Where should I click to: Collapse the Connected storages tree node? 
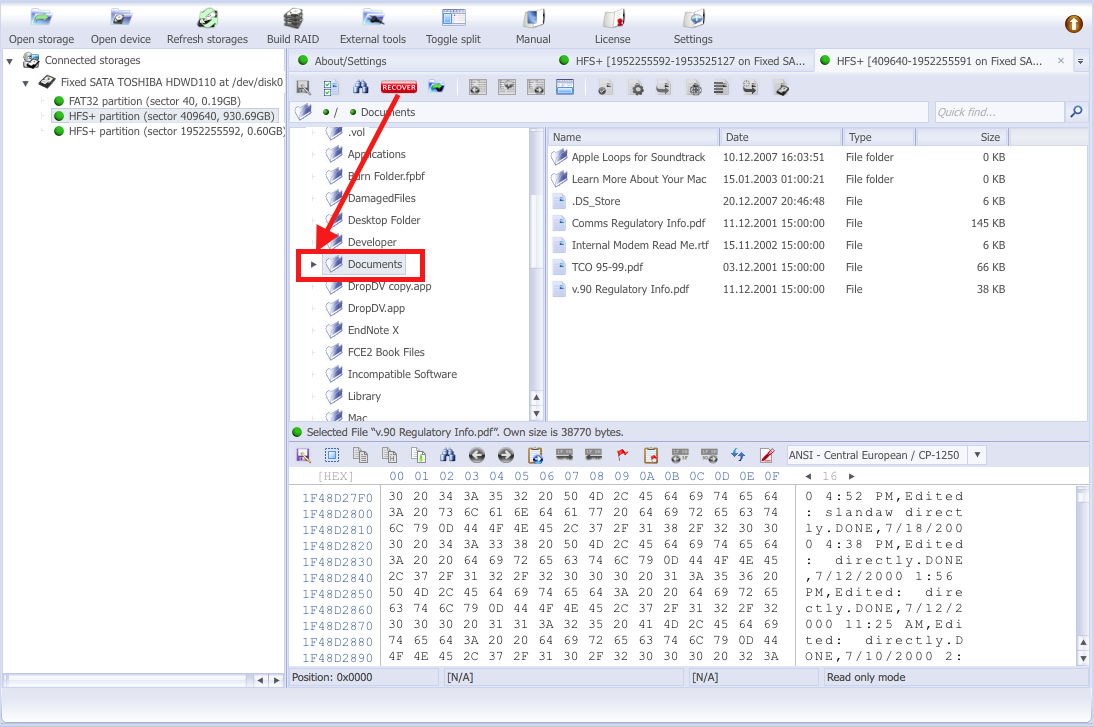click(x=10, y=61)
